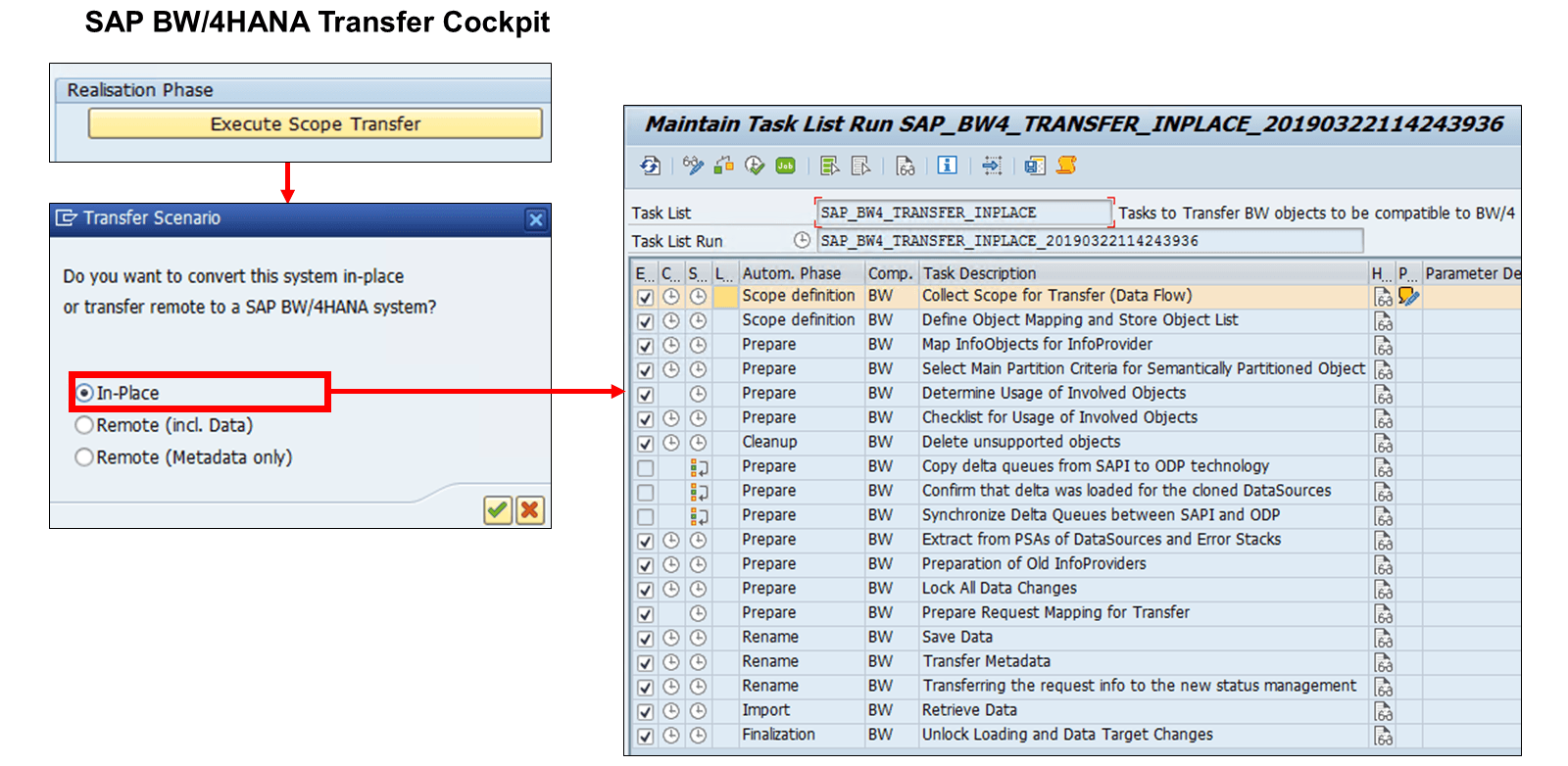Select the 'Determine Usage of Involved Objects' task
This screenshot has height=766, width=1568.
click(x=1053, y=393)
